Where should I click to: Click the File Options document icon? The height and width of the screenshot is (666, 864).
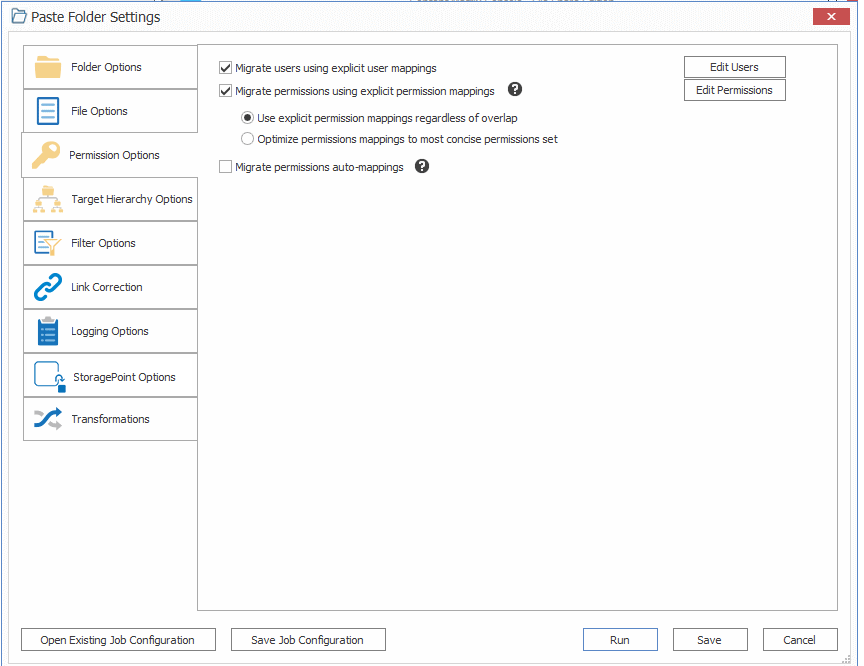(x=47, y=111)
